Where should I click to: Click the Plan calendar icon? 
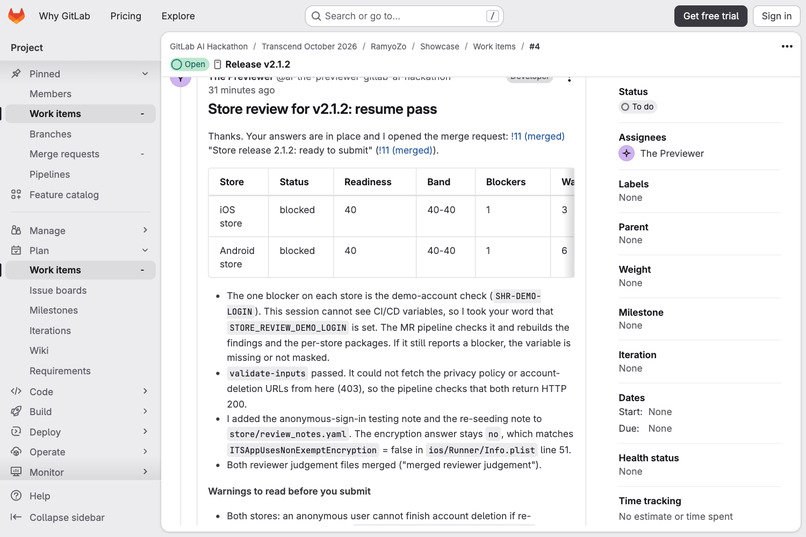point(16,250)
